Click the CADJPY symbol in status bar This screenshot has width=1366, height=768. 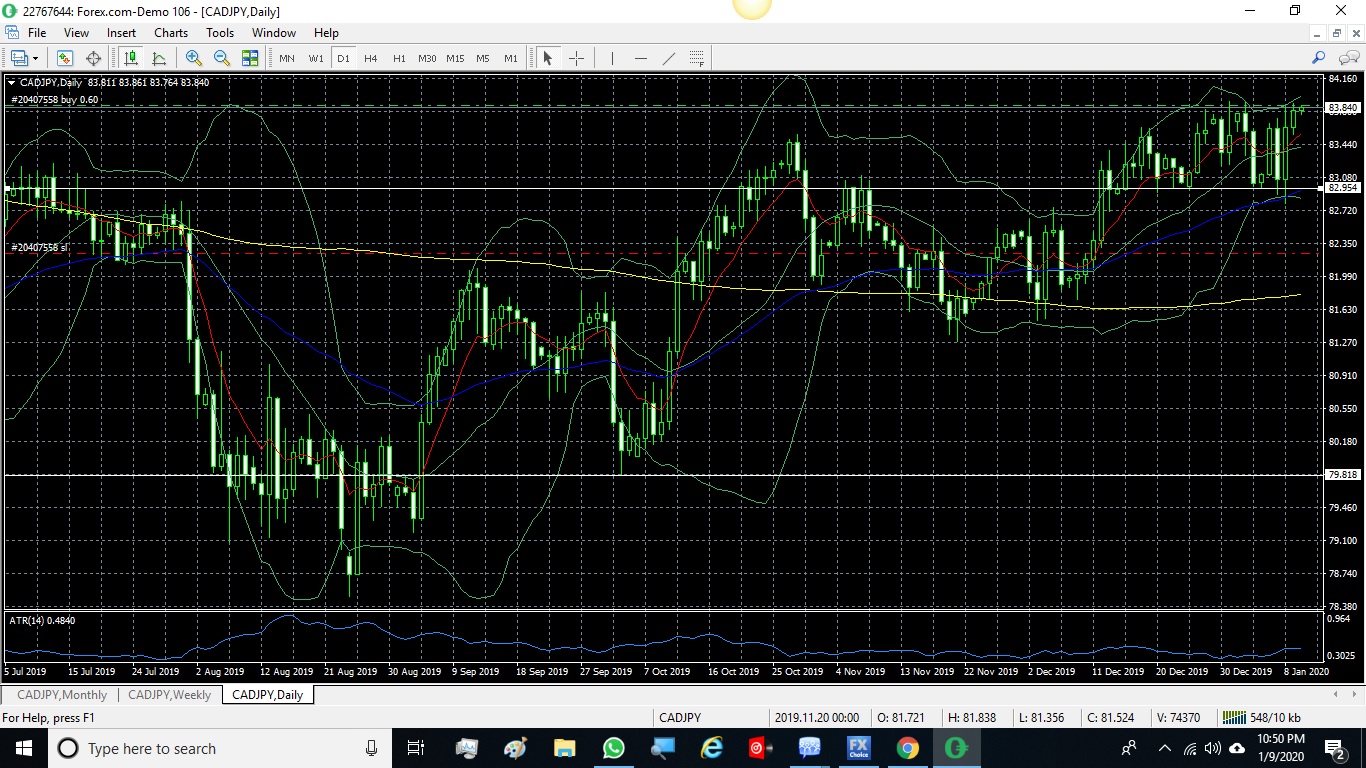tap(680, 718)
